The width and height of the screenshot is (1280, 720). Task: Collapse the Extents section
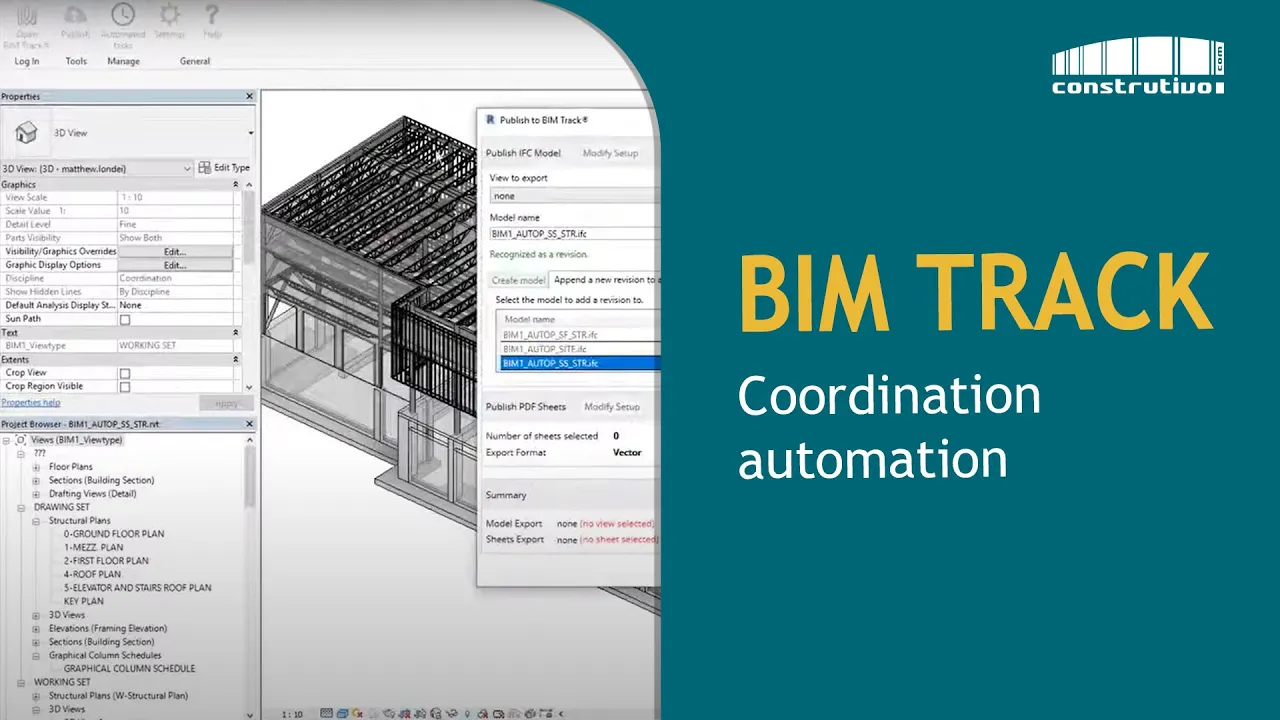236,359
